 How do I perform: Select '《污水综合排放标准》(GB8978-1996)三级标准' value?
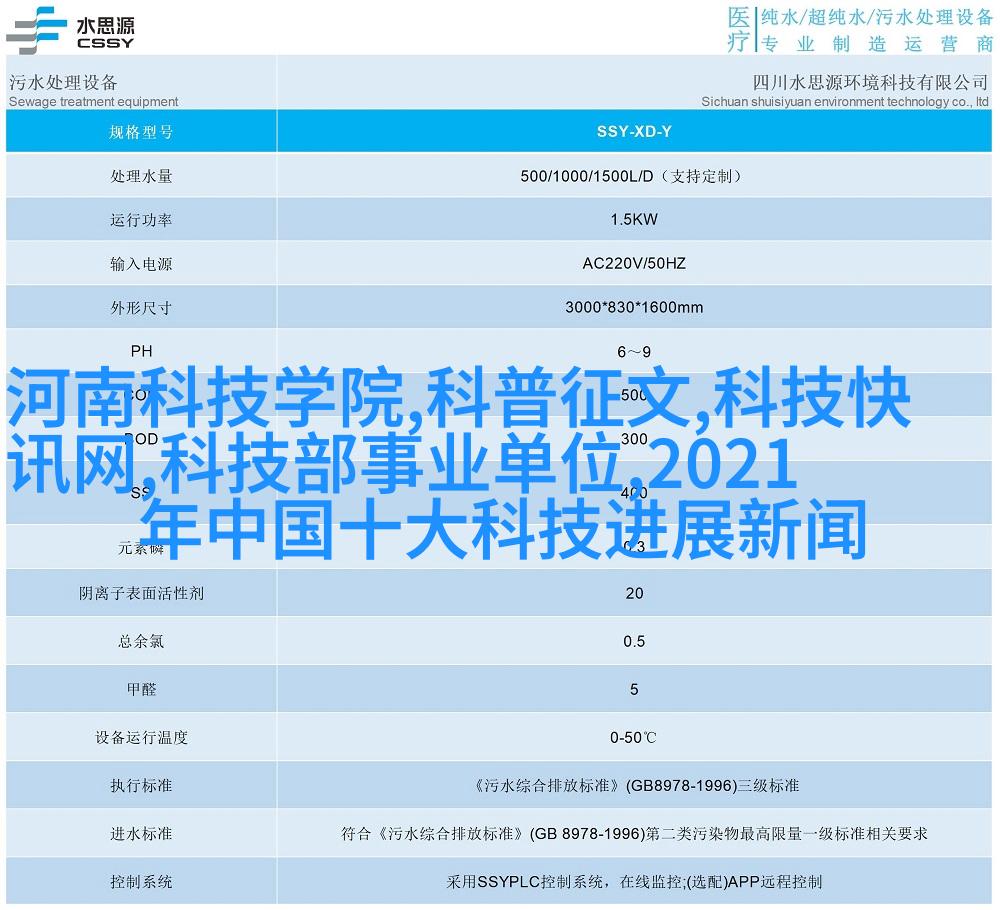pyautogui.click(x=635, y=786)
